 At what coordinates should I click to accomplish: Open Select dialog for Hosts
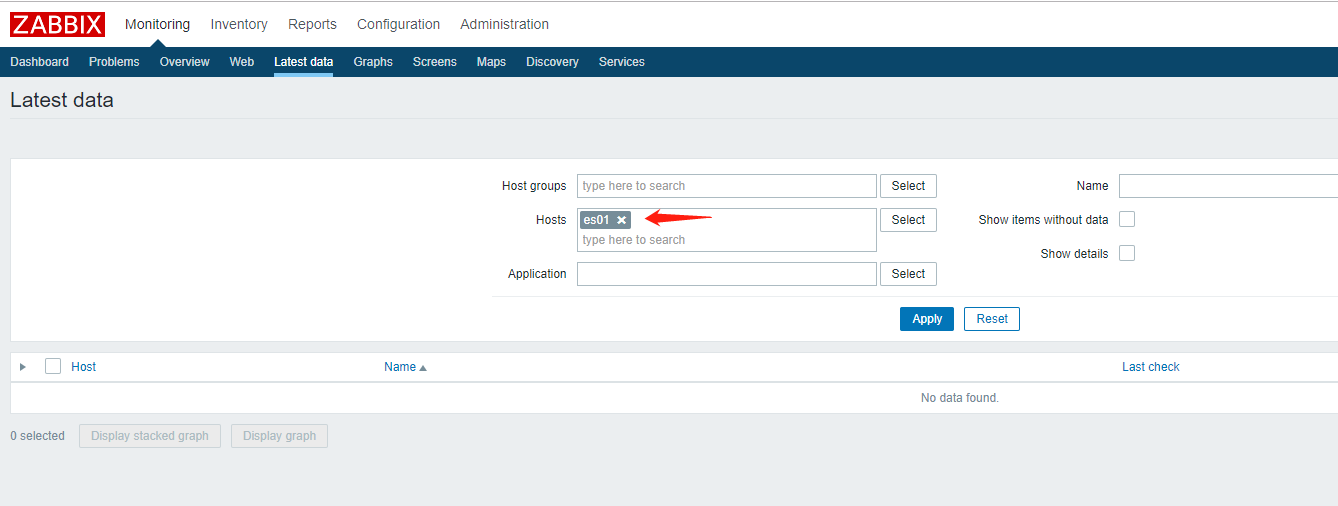click(908, 220)
